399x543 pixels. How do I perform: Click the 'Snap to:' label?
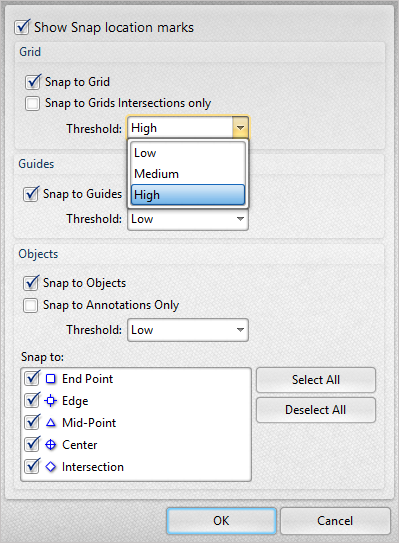42,357
